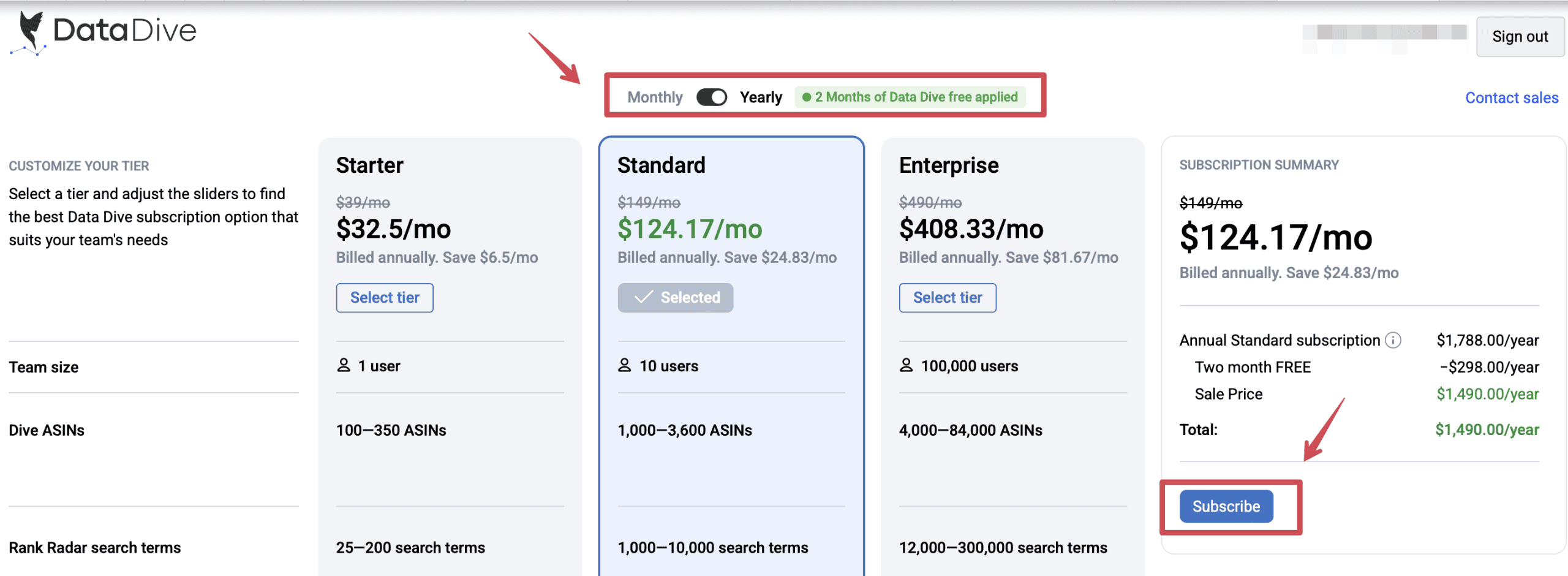The image size is (1568, 576).
Task: Toggle the Monthly/Yearly billing switch
Action: click(x=711, y=97)
